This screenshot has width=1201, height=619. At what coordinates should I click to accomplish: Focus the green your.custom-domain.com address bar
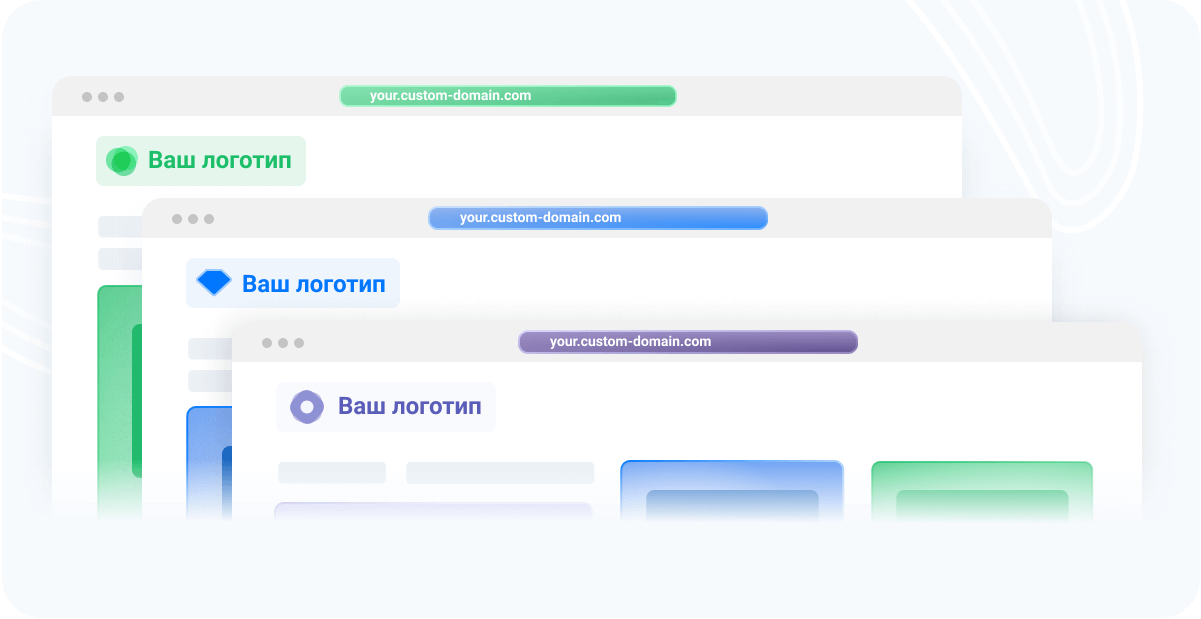pyautogui.click(x=507, y=96)
